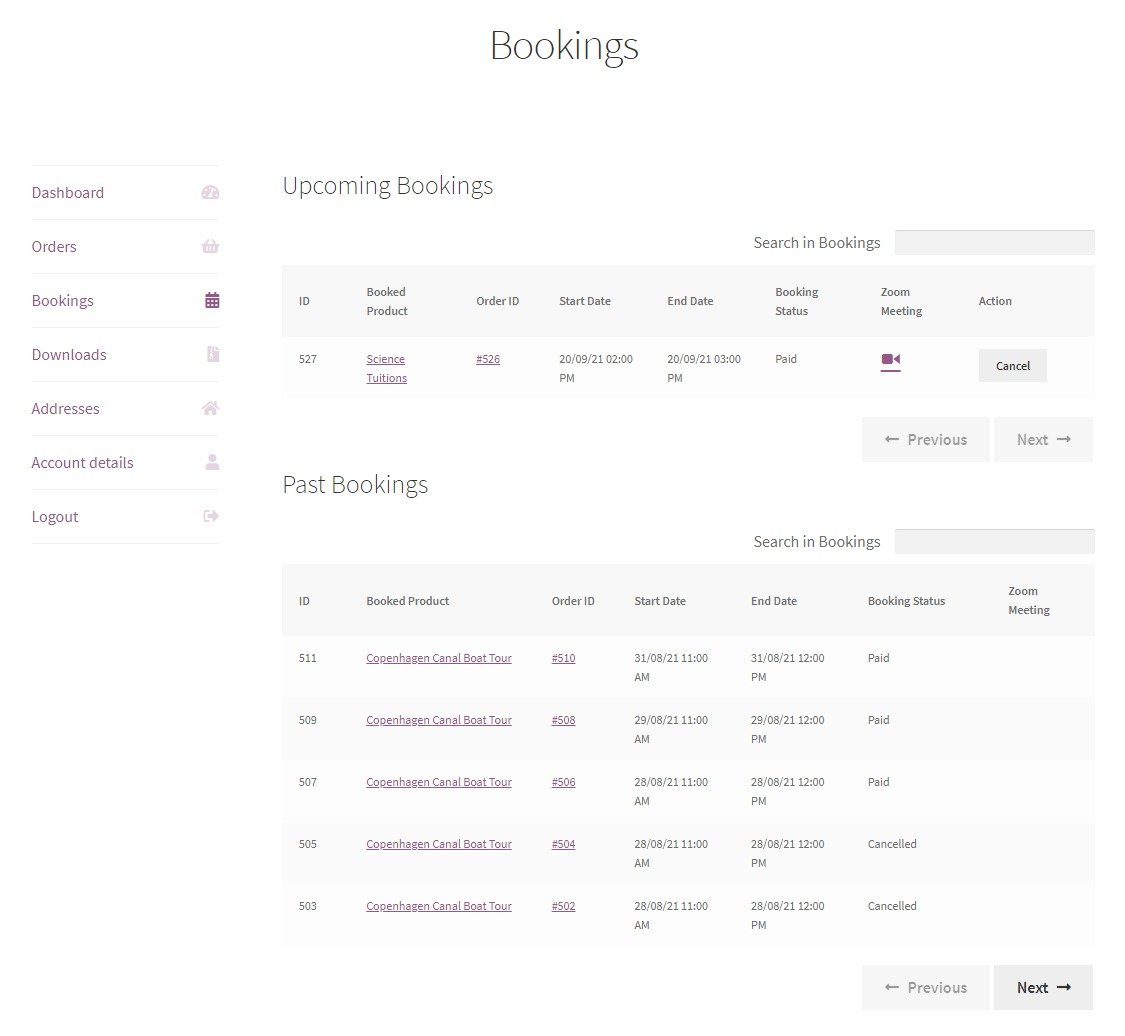Go to next page of Past Bookings
Viewport: 1125px width, 1036px height.
coord(1043,988)
